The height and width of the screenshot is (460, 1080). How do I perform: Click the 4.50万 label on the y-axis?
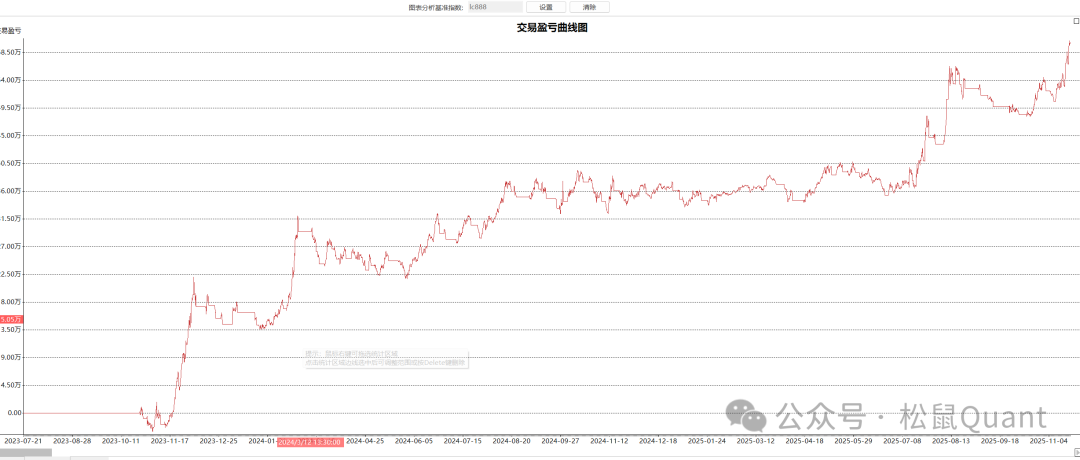coord(13,385)
